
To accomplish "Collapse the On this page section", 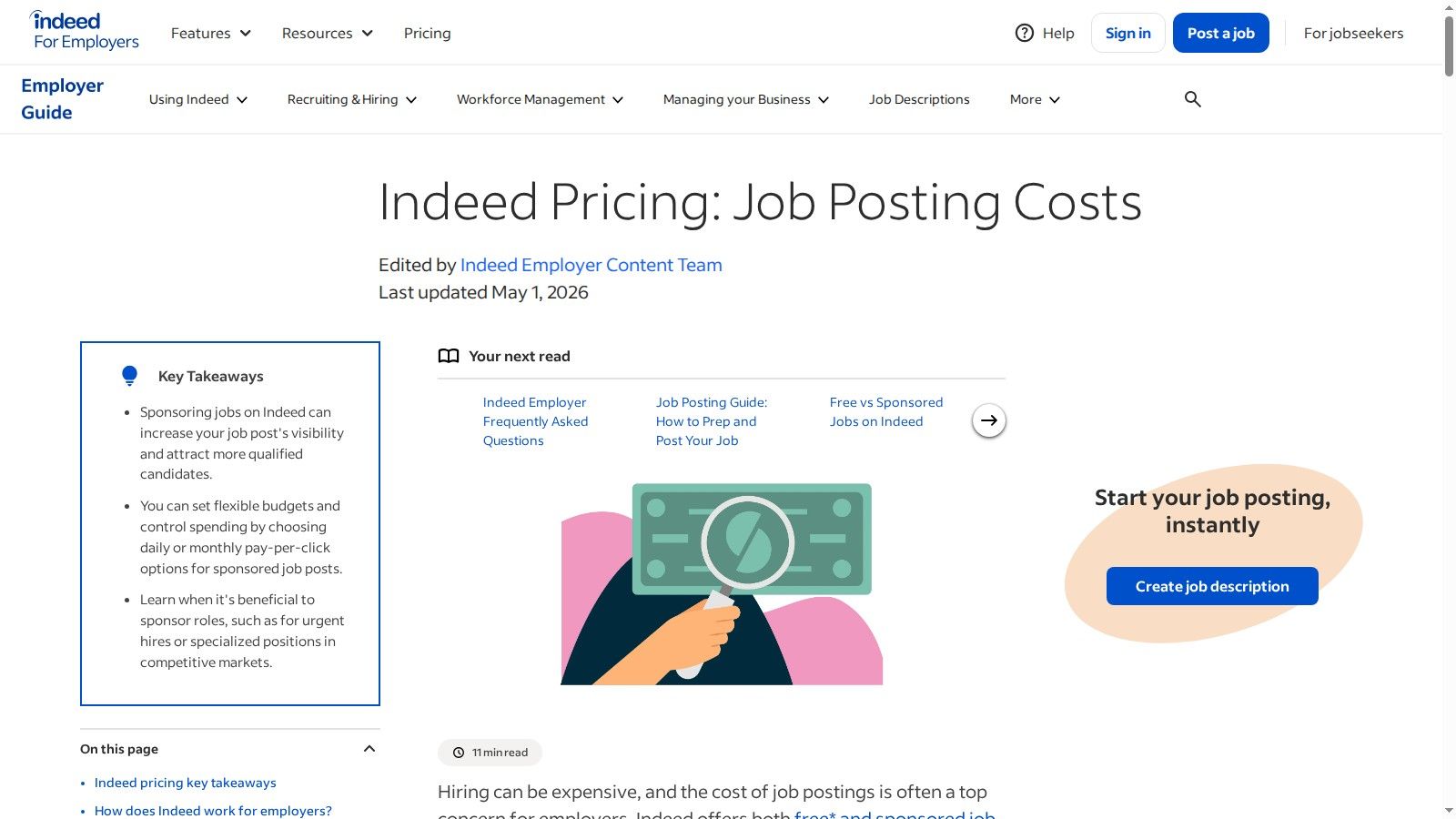I will 369,749.
